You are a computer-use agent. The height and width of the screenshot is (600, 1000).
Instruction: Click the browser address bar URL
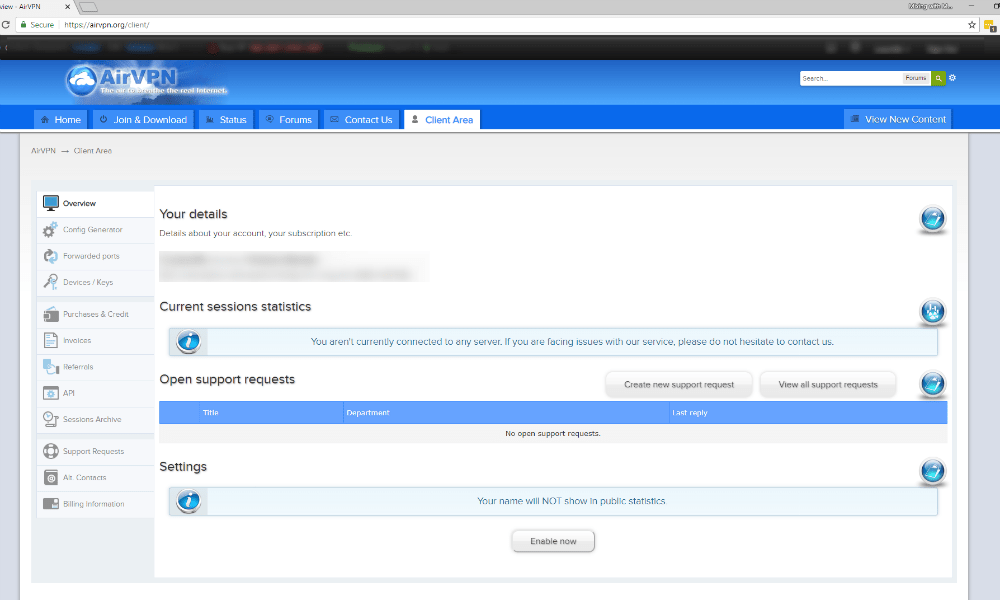(107, 25)
